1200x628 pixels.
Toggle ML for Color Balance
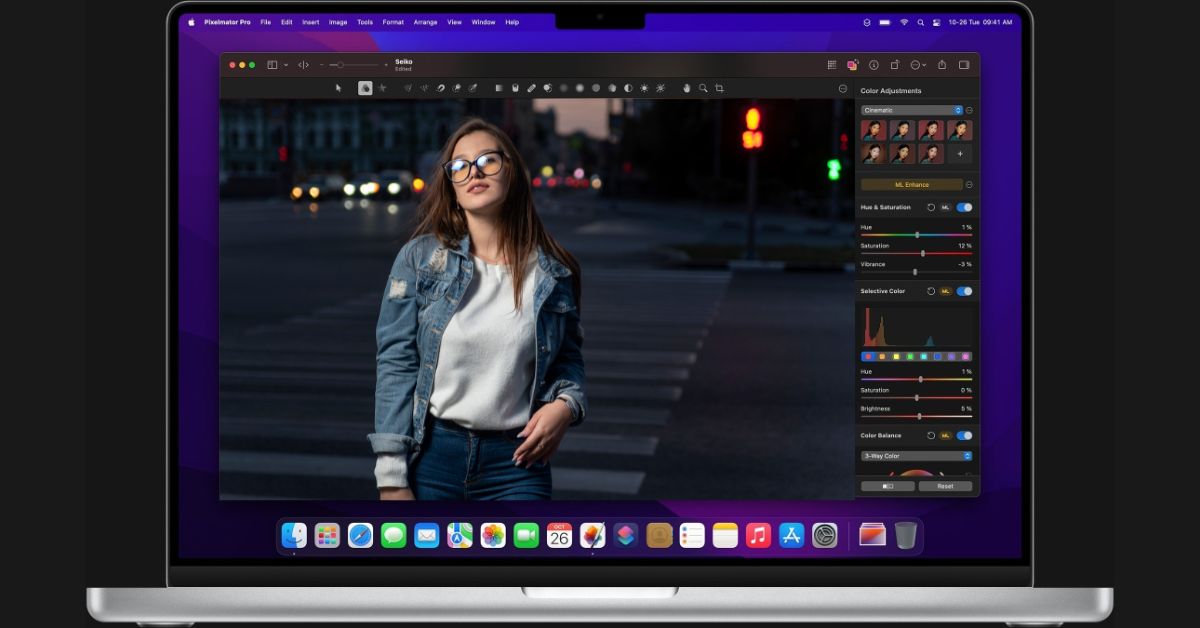[x=945, y=435]
